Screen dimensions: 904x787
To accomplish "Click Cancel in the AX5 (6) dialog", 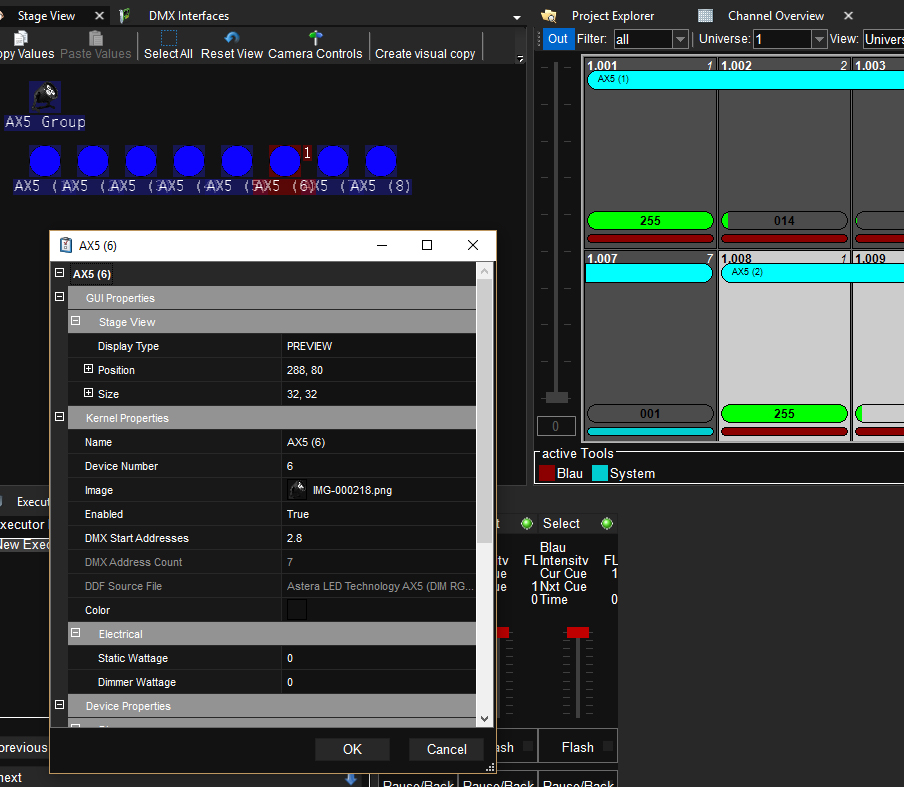I will [x=446, y=749].
